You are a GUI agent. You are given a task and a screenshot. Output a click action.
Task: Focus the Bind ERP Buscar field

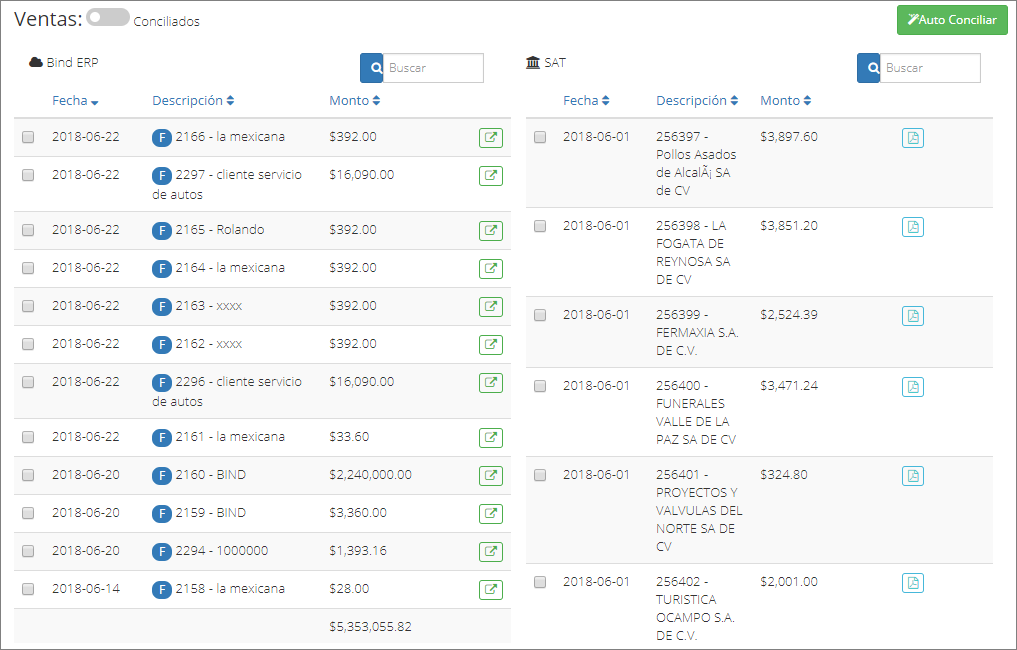tap(433, 68)
